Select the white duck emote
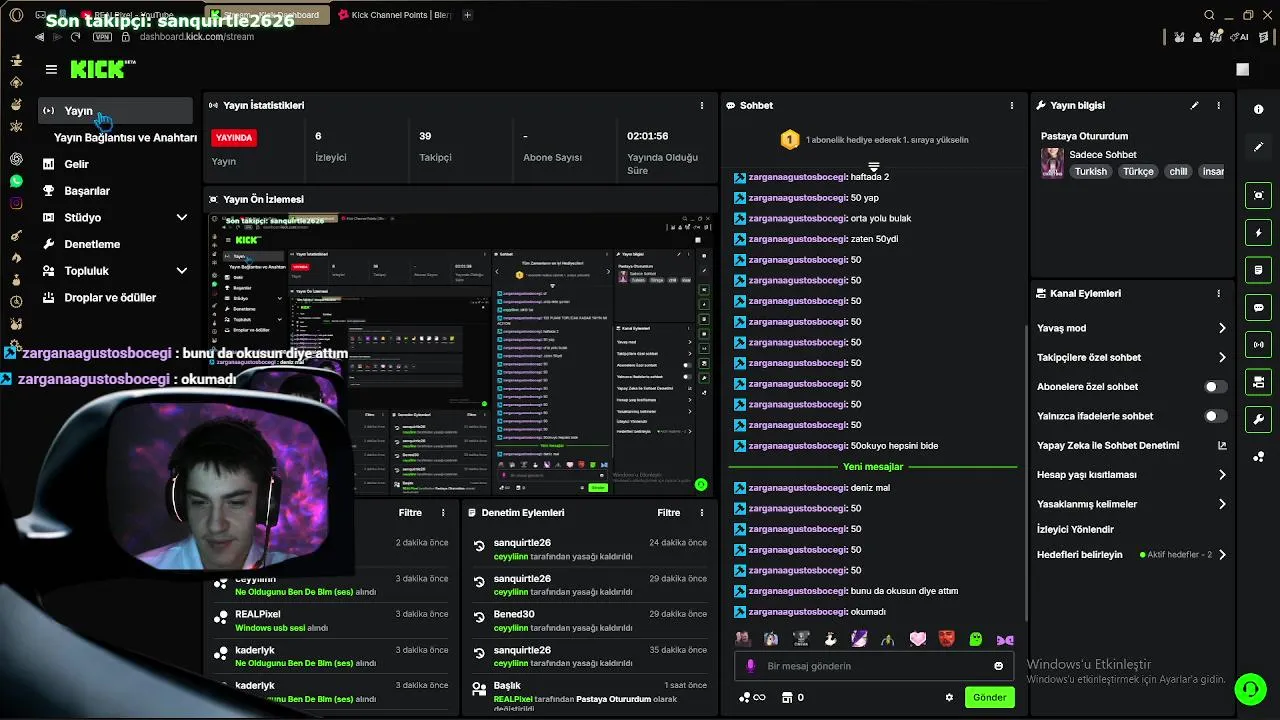The image size is (1280, 720). pos(830,639)
